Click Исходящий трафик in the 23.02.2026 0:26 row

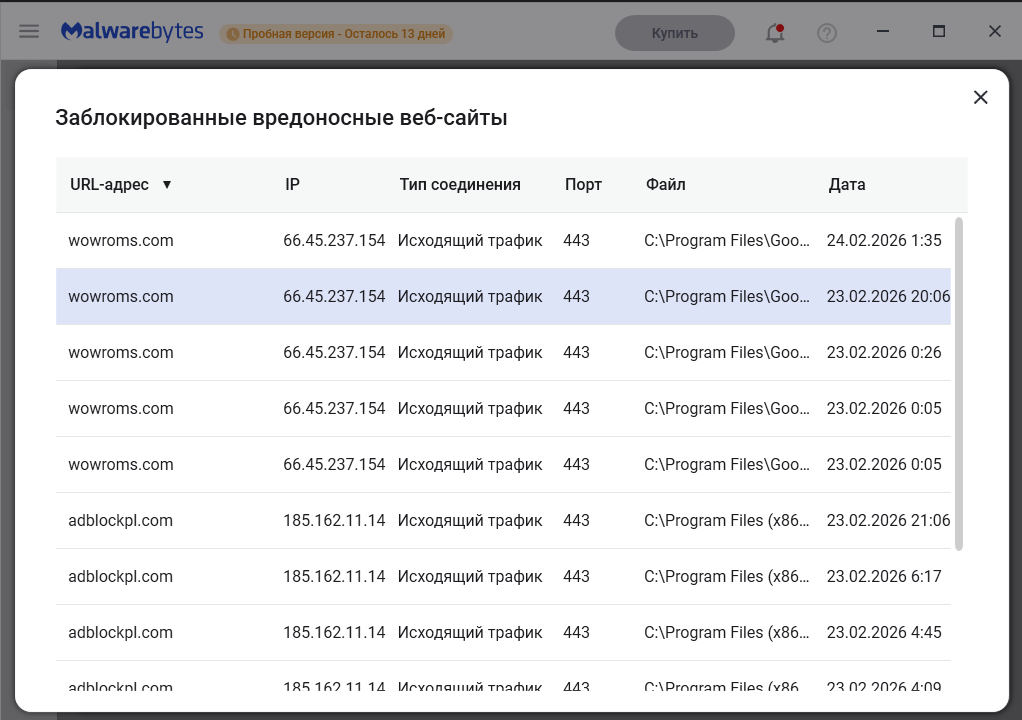(470, 353)
